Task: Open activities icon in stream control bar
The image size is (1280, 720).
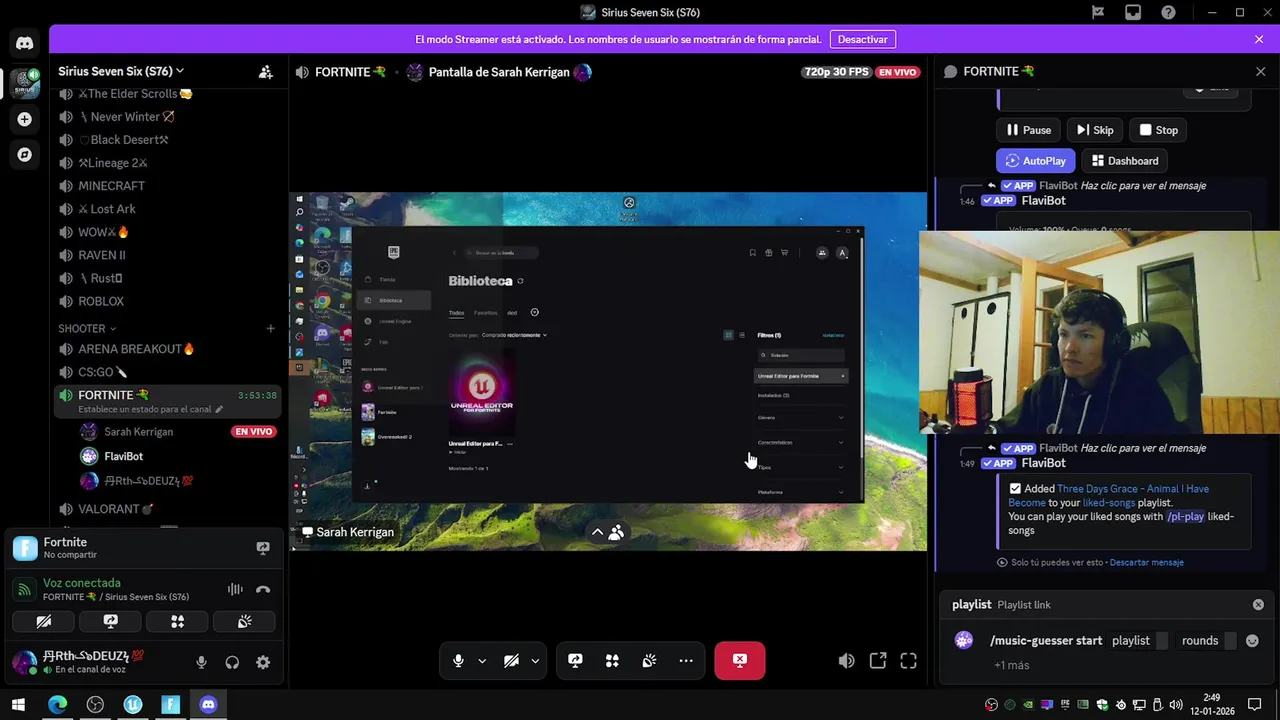Action: pyautogui.click(x=612, y=660)
